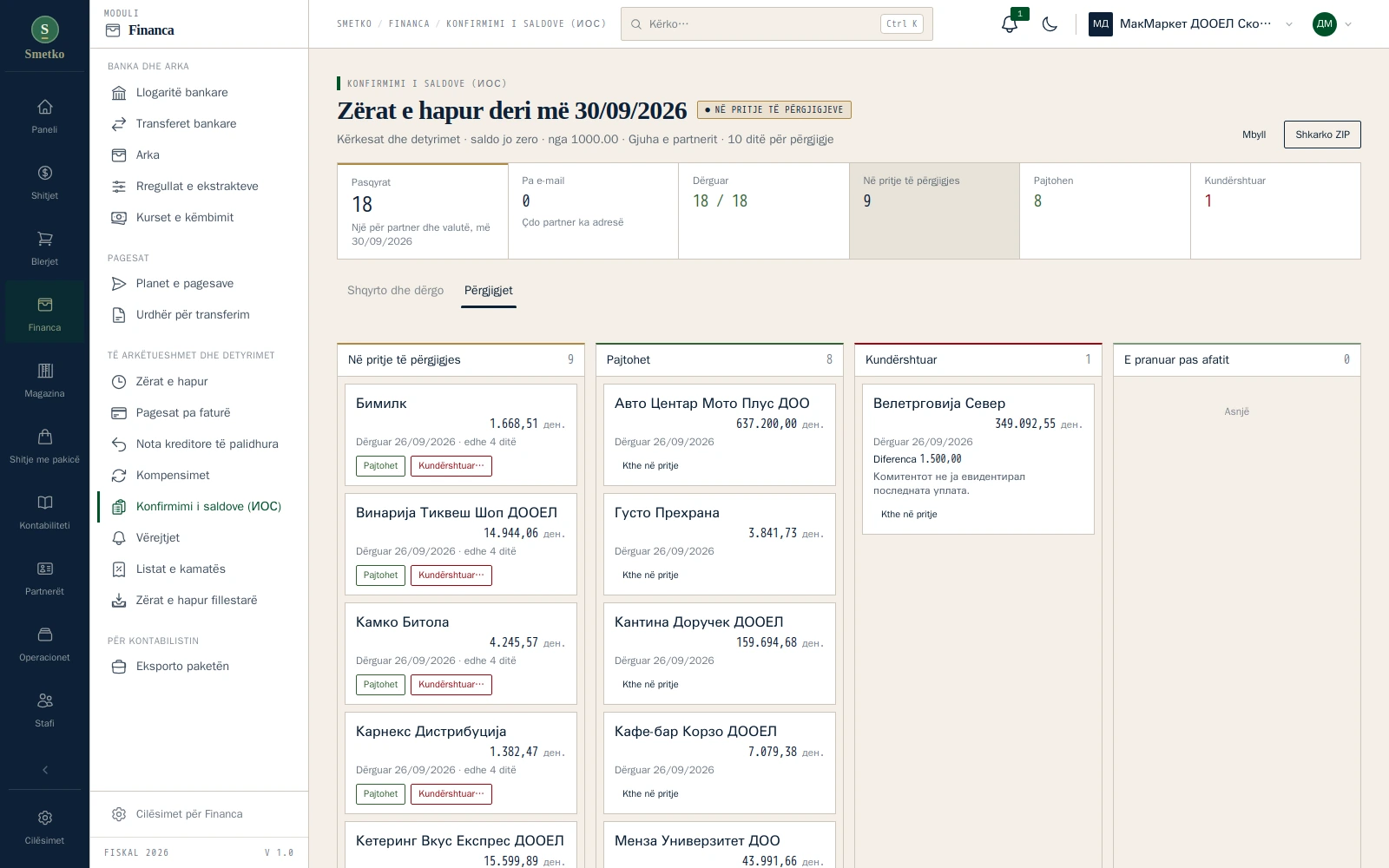Collapse the sidebar with chevron arrow
Screen dimensions: 1389x868
(x=45, y=770)
